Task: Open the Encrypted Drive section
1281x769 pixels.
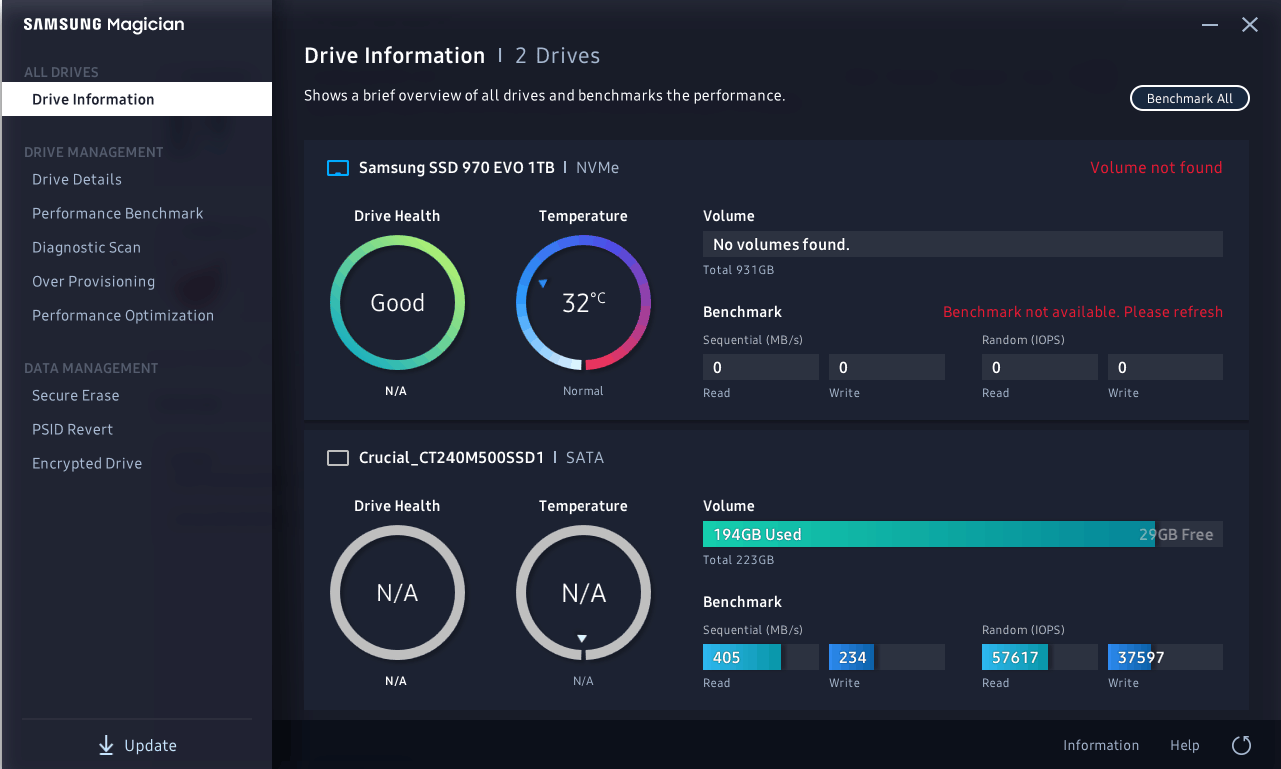Action: [87, 464]
